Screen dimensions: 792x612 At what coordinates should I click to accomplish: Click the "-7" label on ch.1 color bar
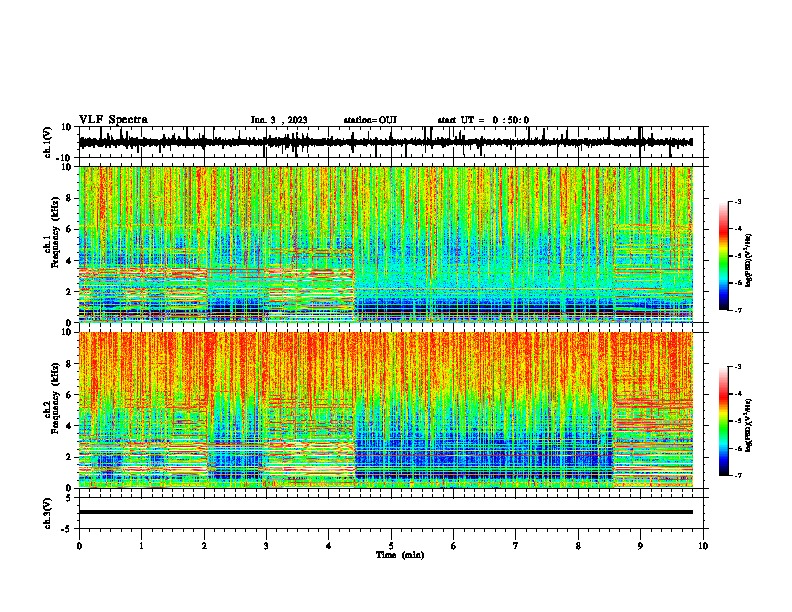tap(737, 310)
